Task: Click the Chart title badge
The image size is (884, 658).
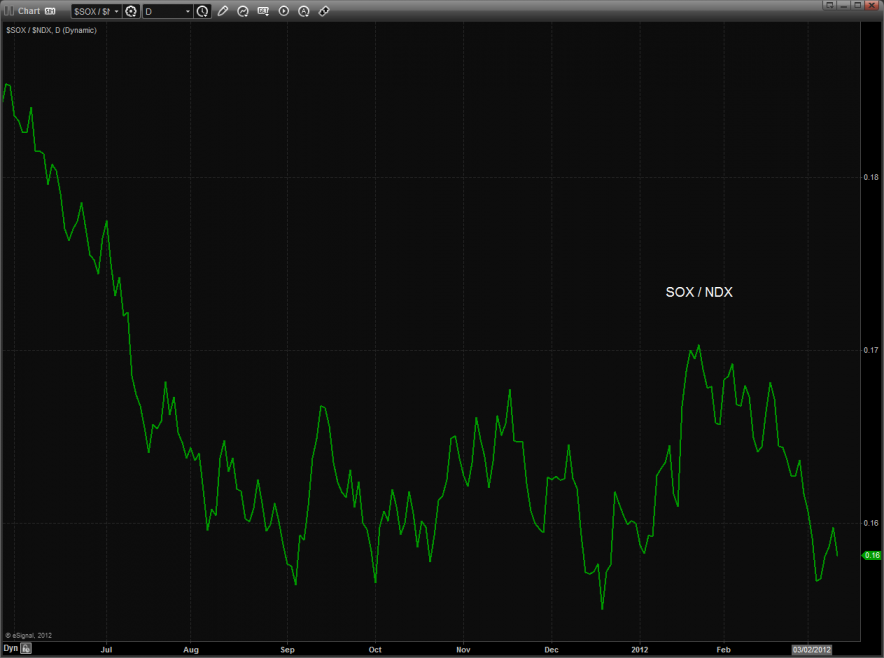Action: click(x=50, y=11)
